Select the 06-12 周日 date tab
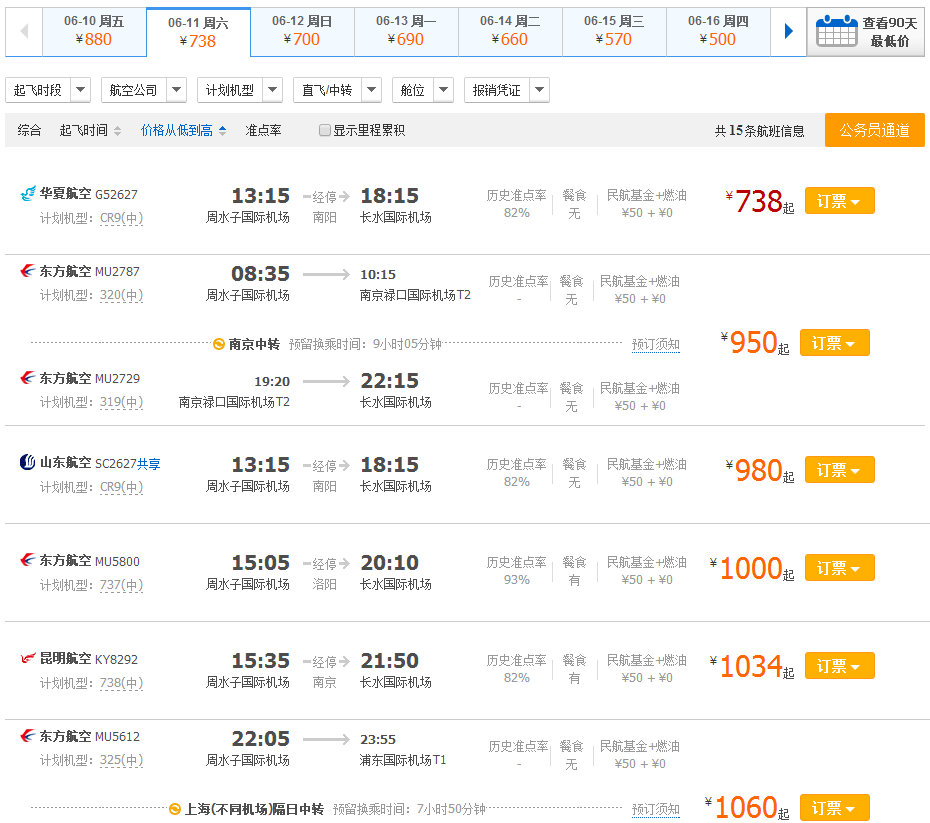 (x=302, y=31)
